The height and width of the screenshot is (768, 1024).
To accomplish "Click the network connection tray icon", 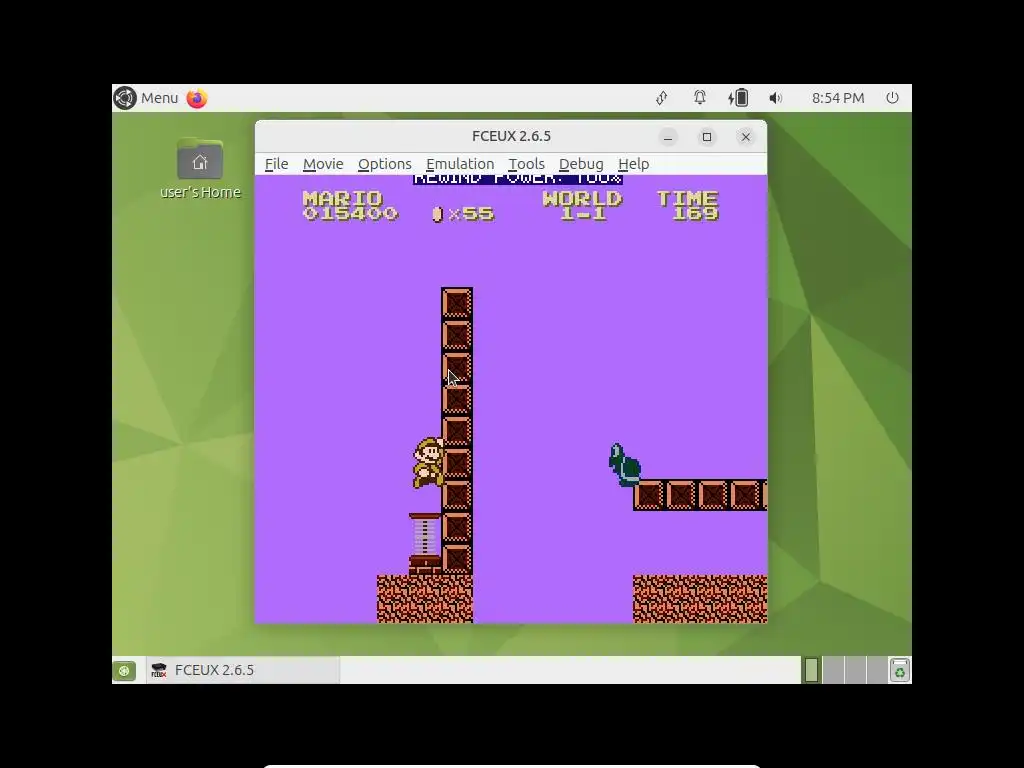I will pyautogui.click(x=662, y=98).
